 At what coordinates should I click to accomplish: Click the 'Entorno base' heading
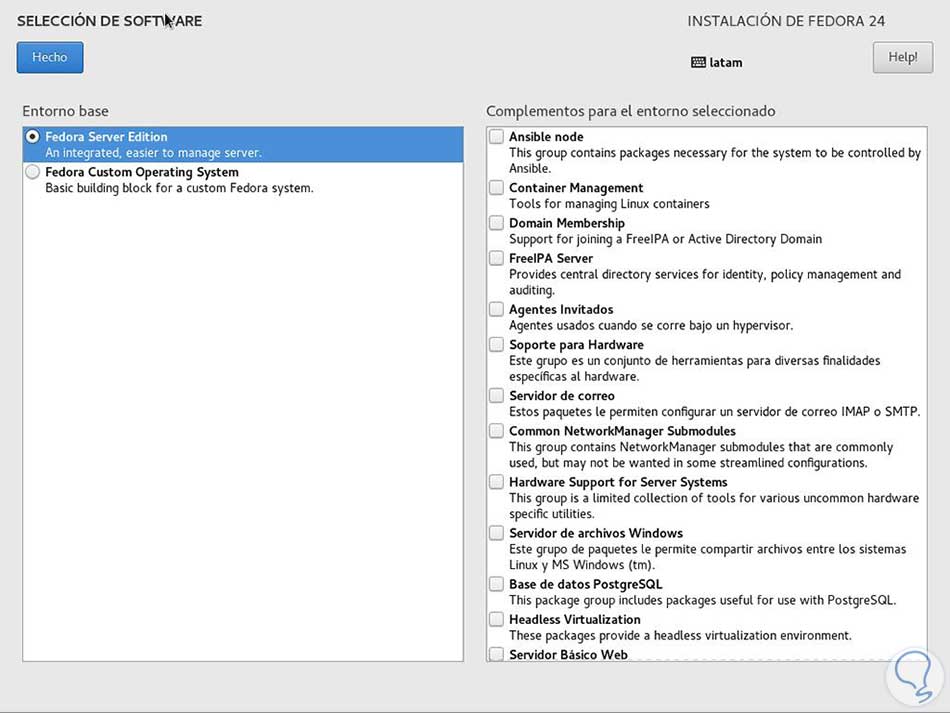point(65,111)
